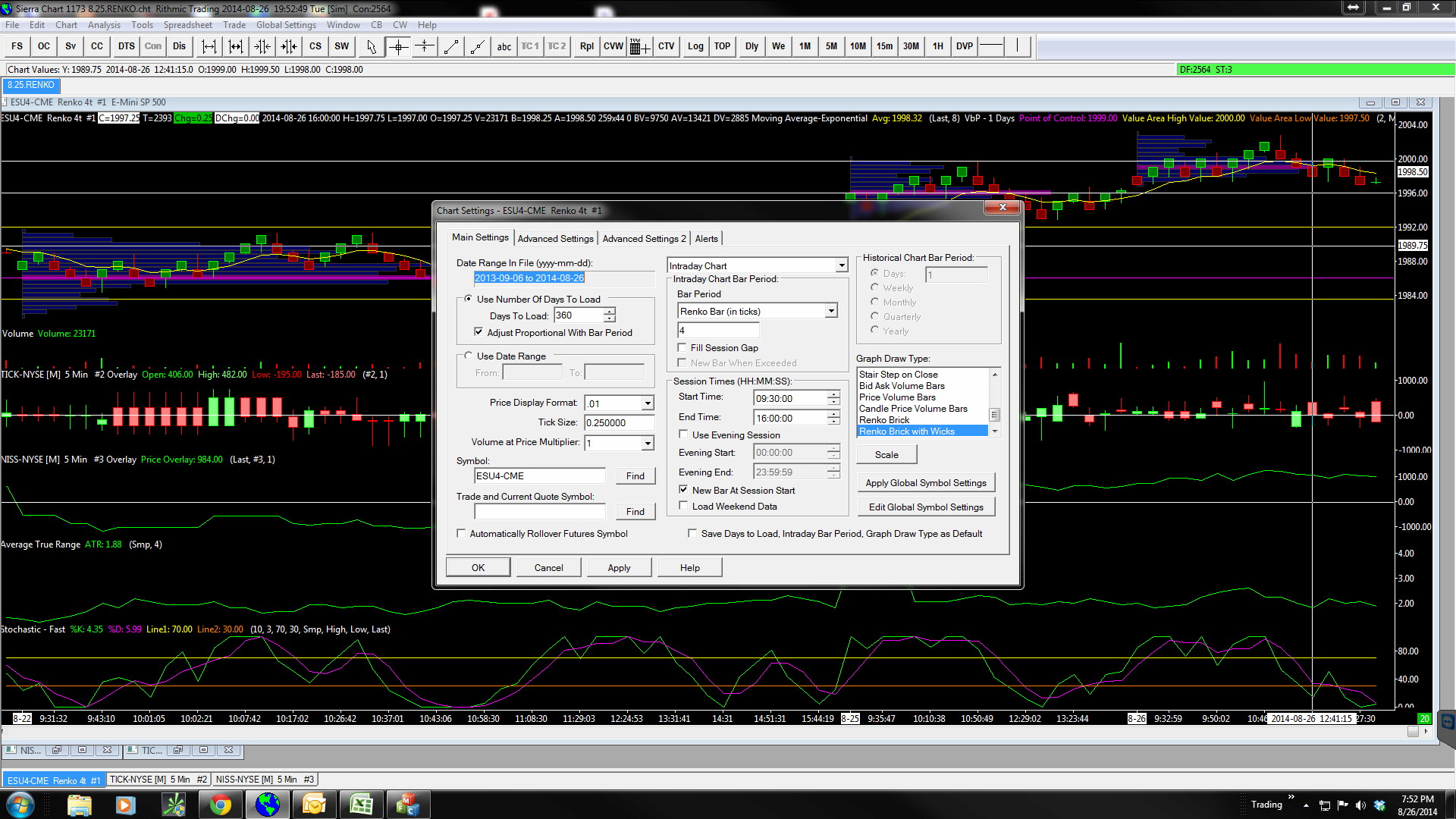Open the Price Display Format dropdown
Screen dimensions: 1456x819
click(x=648, y=403)
